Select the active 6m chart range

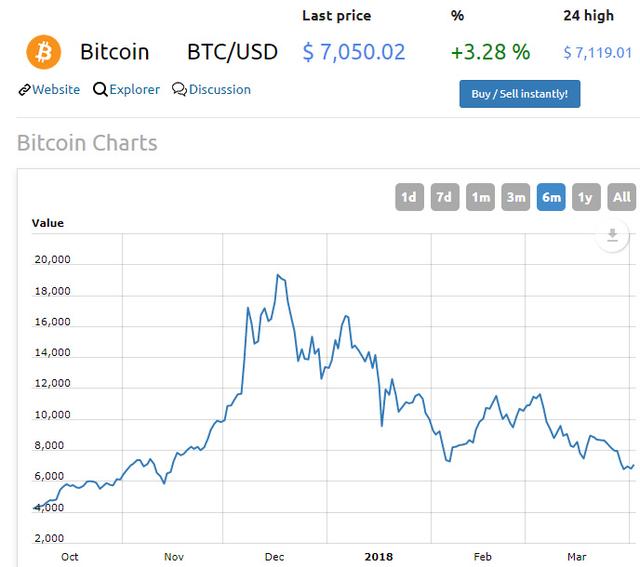(551, 197)
